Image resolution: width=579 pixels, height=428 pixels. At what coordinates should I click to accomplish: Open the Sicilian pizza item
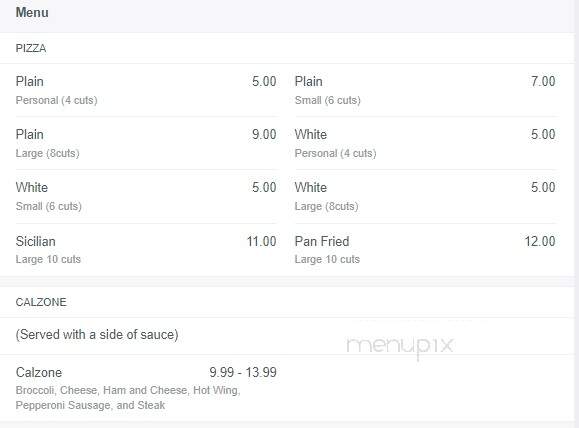tap(146, 250)
